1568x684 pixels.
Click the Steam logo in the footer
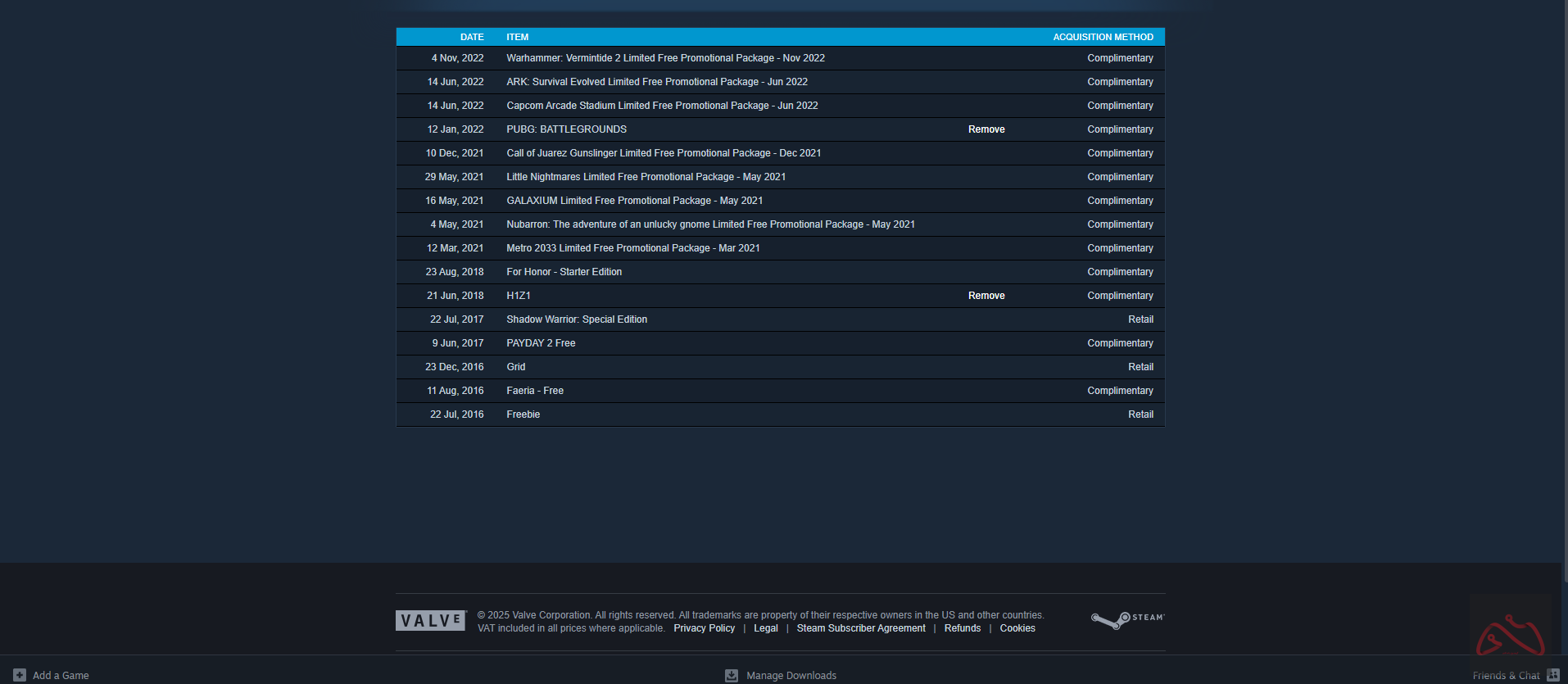click(1127, 620)
